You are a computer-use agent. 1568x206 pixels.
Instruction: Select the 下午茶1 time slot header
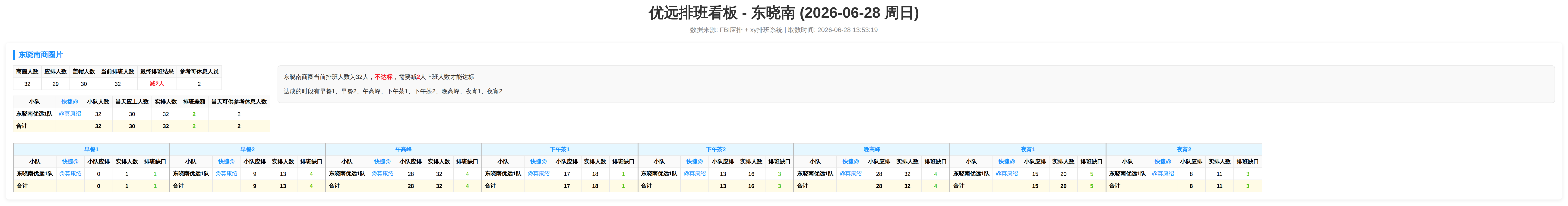coord(560,149)
